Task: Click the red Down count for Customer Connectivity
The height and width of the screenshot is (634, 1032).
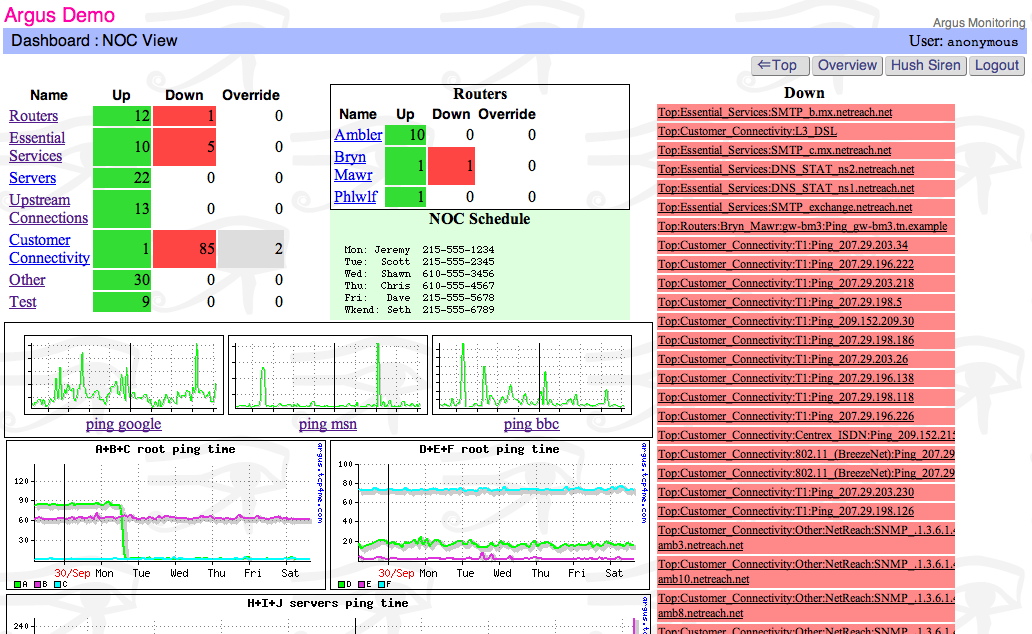Action: (184, 249)
